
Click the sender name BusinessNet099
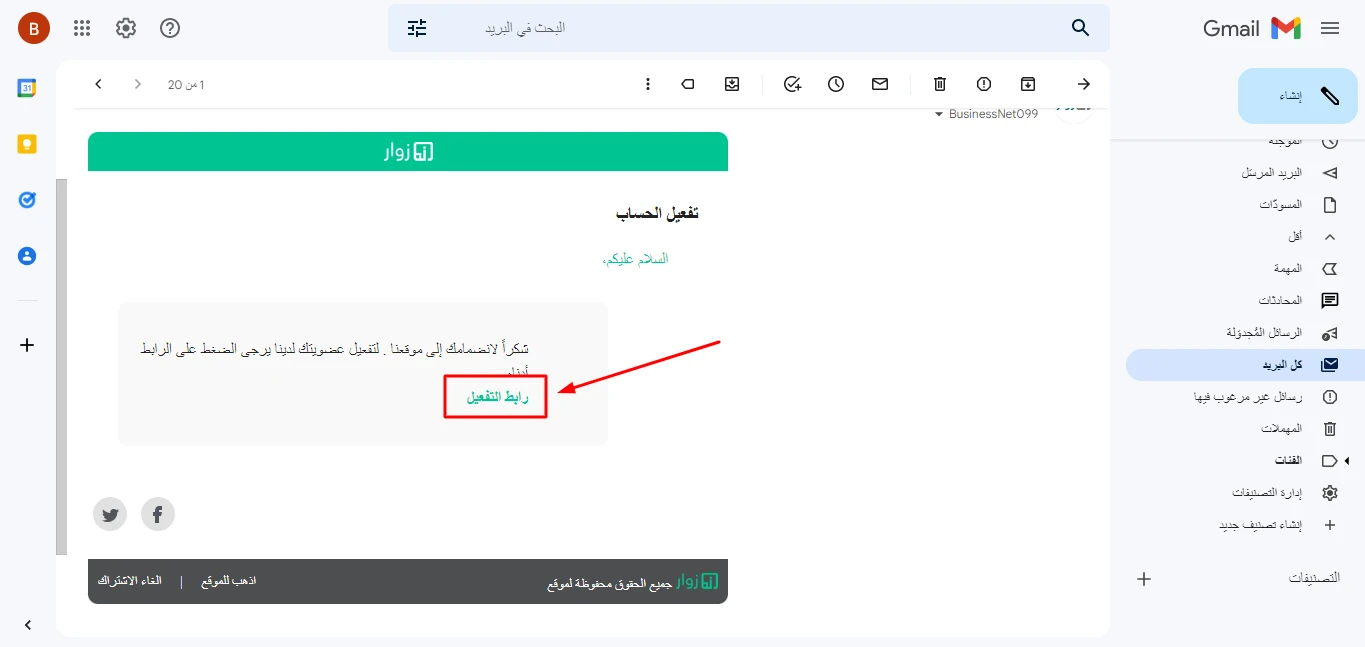click(993, 114)
